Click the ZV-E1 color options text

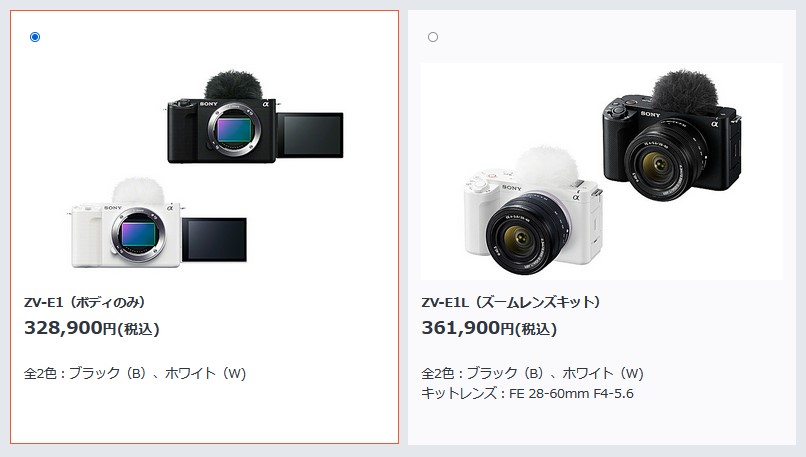[135, 373]
